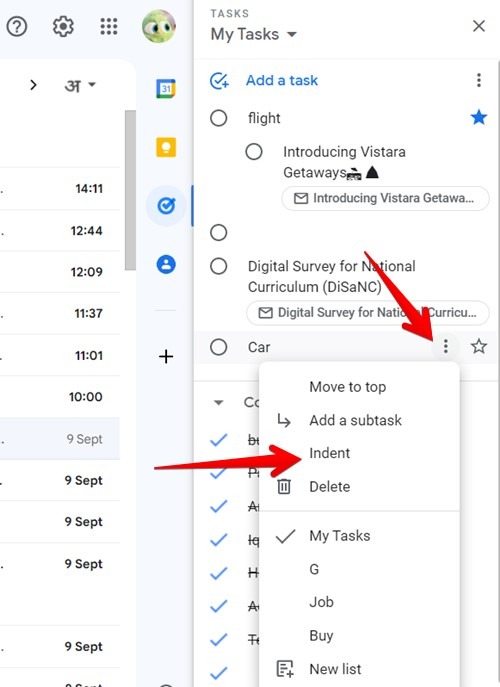Click the mail list scrollbar
The width and height of the screenshot is (500, 687).
(130, 190)
